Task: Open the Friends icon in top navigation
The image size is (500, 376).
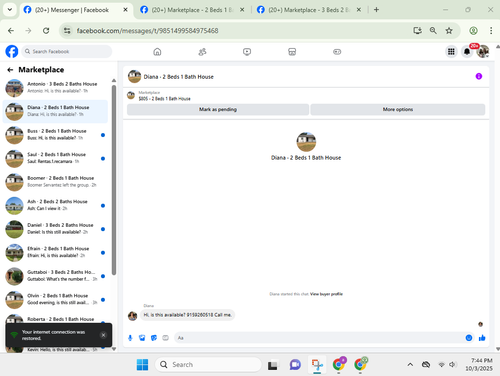Action: click(202, 52)
